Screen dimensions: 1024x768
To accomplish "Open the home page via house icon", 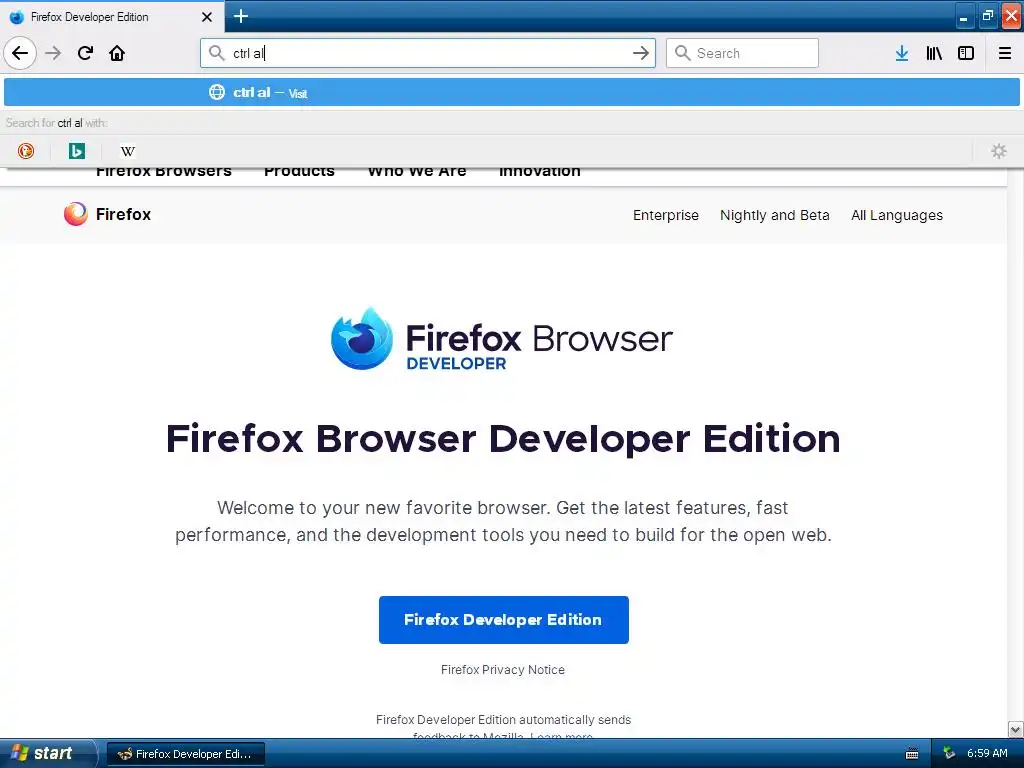I will point(117,53).
